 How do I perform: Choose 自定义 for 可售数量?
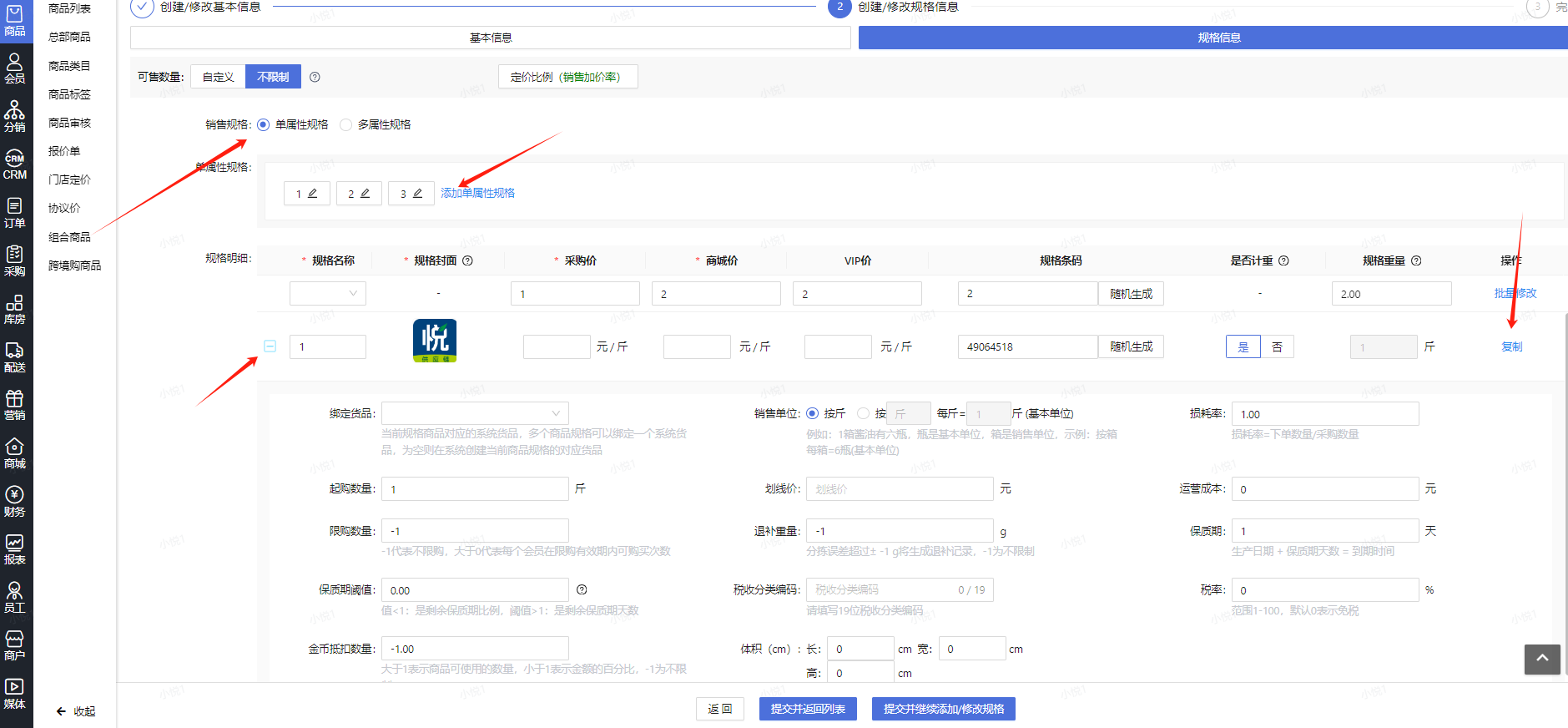coord(218,77)
